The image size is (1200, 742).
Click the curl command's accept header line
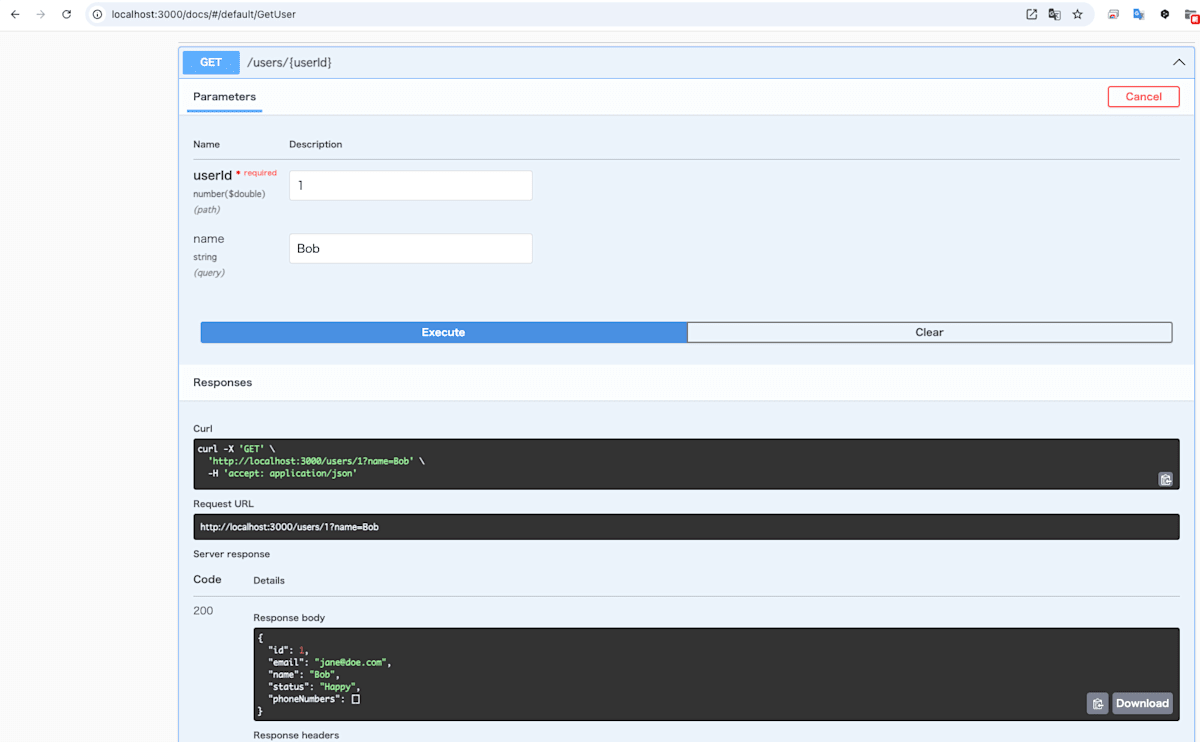282,473
